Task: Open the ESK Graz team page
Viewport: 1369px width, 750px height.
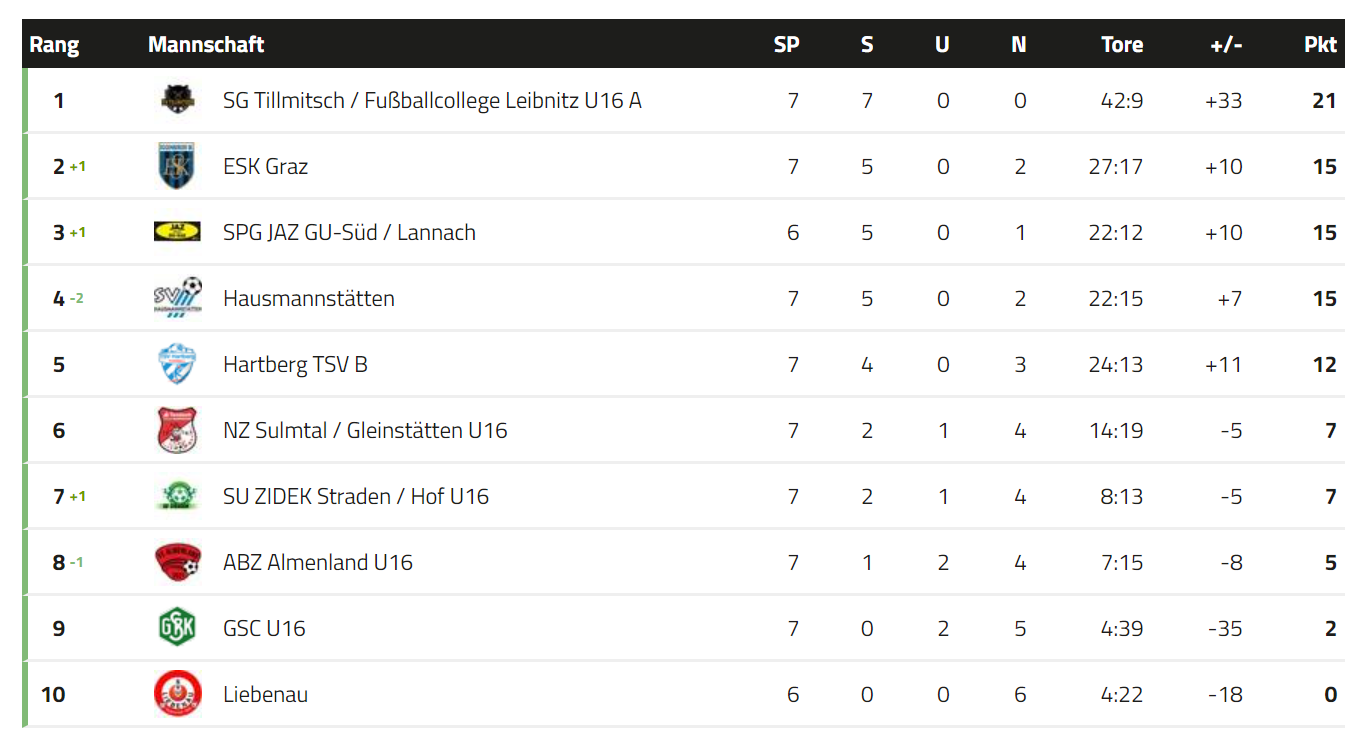Action: [265, 167]
